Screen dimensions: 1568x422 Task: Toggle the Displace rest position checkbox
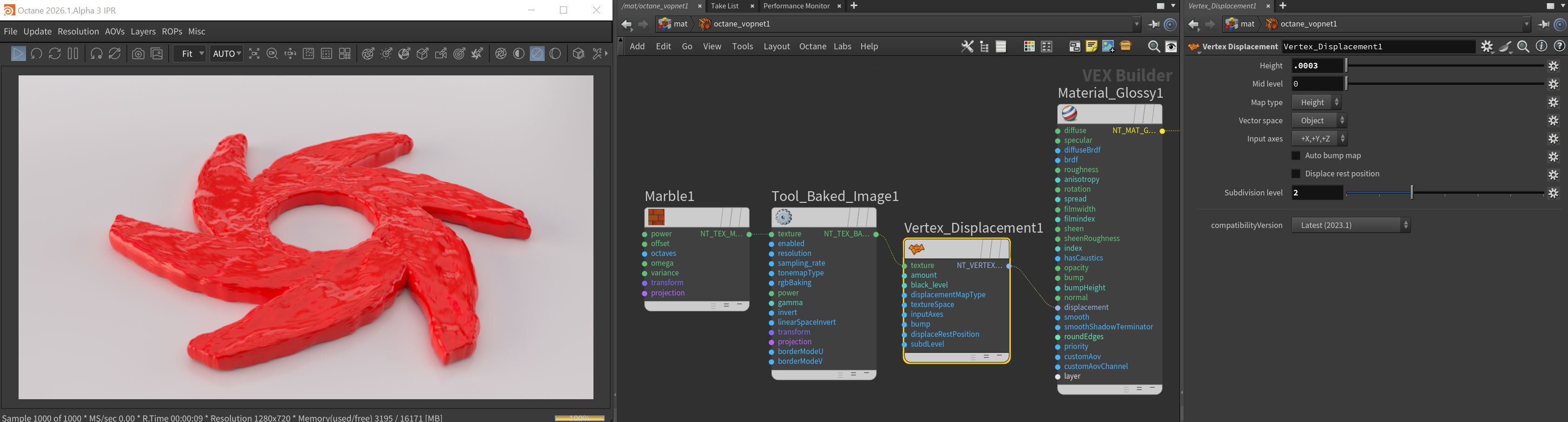(x=1296, y=174)
